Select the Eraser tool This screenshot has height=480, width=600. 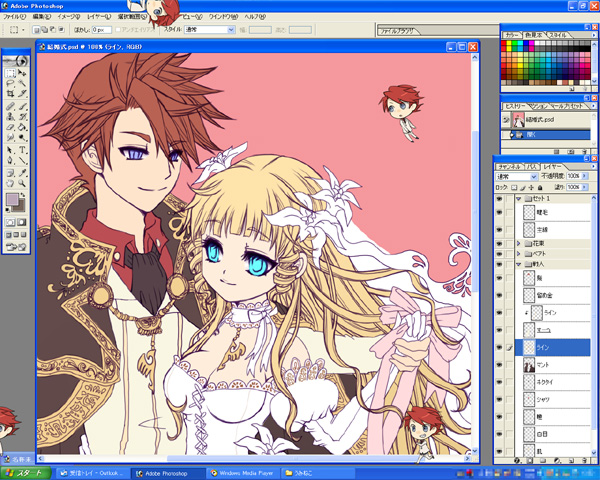(x=10, y=127)
